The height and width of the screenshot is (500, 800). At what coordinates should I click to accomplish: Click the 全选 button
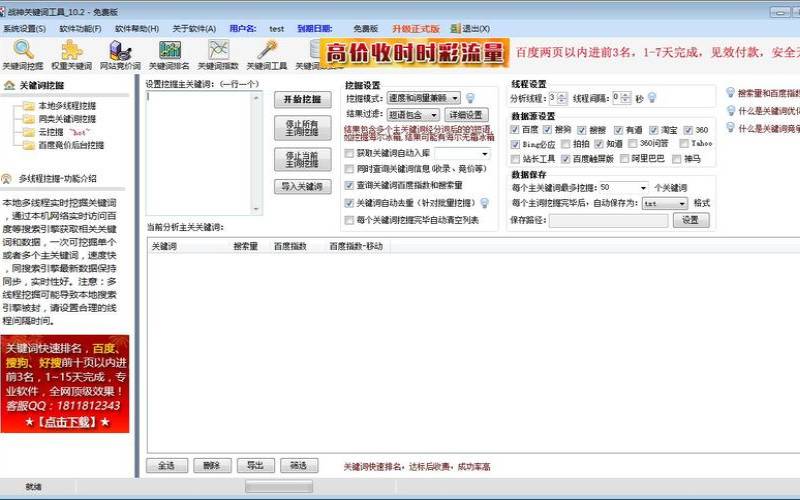click(167, 465)
